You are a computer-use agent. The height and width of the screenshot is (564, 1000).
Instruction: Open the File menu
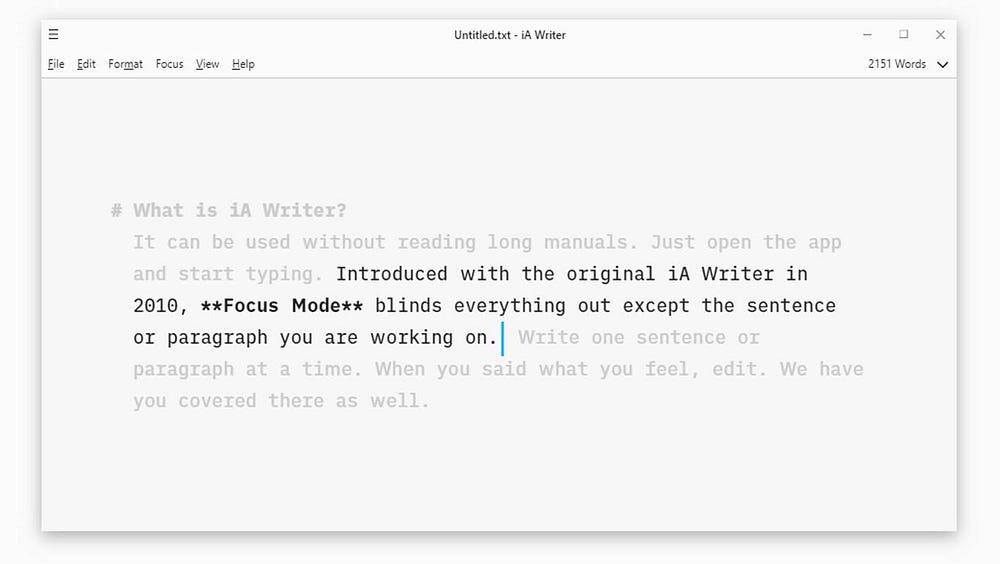point(56,64)
